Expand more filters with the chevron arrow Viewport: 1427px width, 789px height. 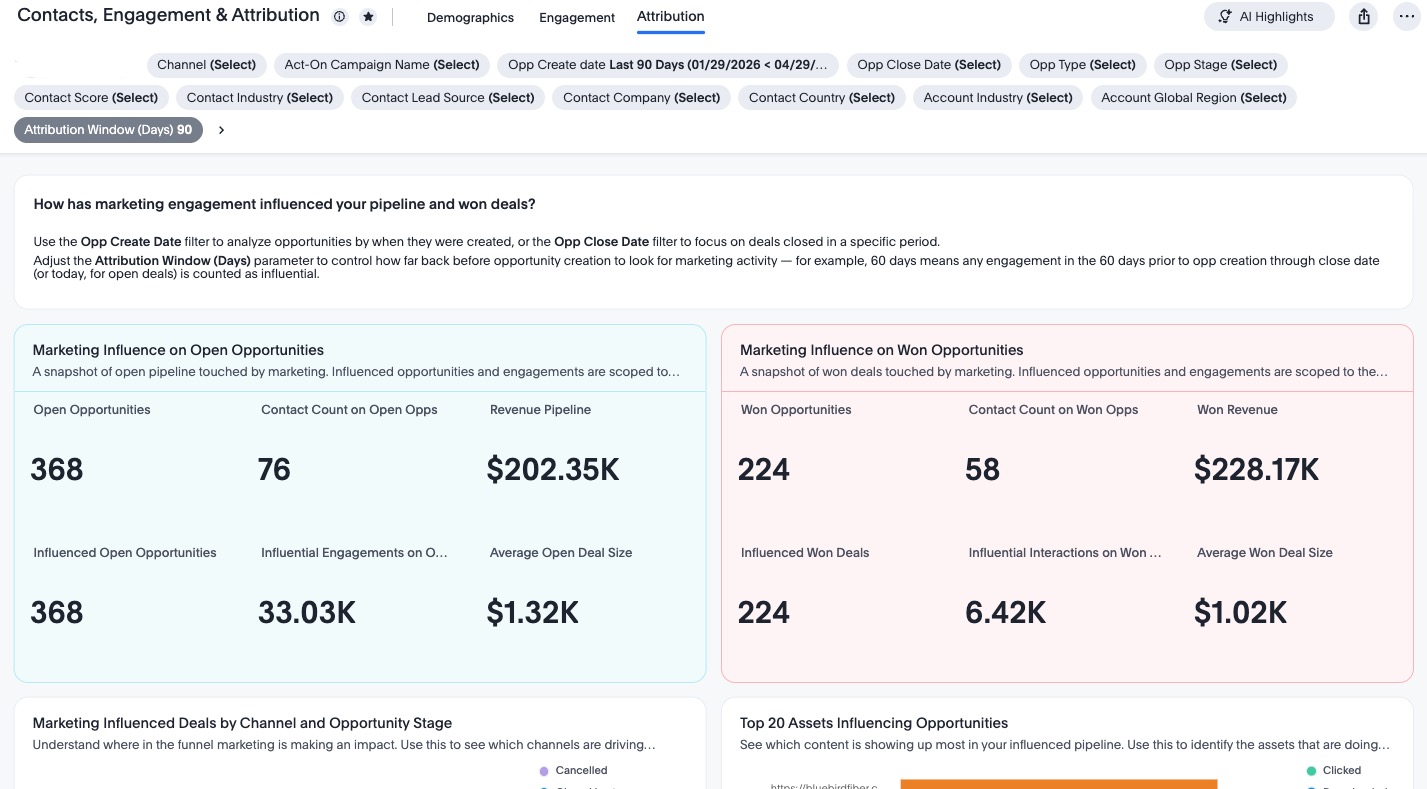tap(221, 130)
